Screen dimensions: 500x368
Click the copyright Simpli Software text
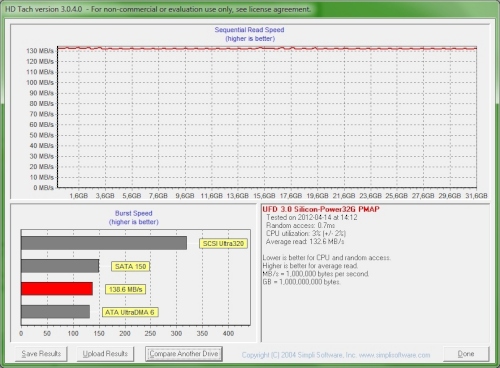(x=336, y=355)
